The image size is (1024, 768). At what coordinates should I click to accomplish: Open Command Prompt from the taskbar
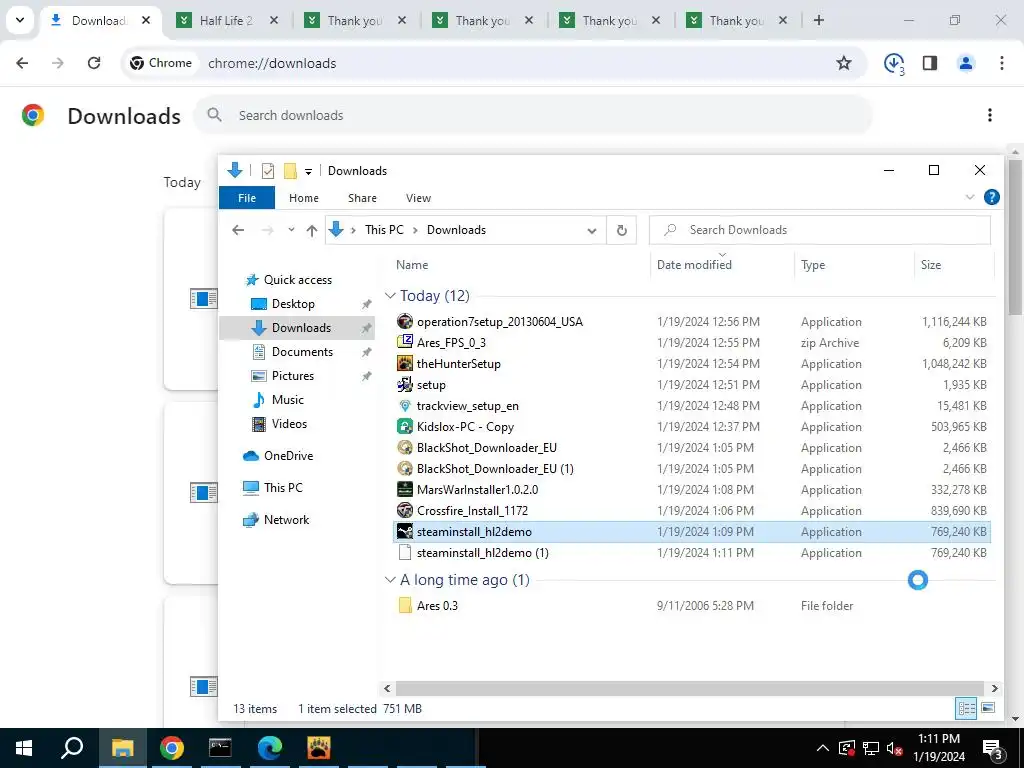coord(220,748)
